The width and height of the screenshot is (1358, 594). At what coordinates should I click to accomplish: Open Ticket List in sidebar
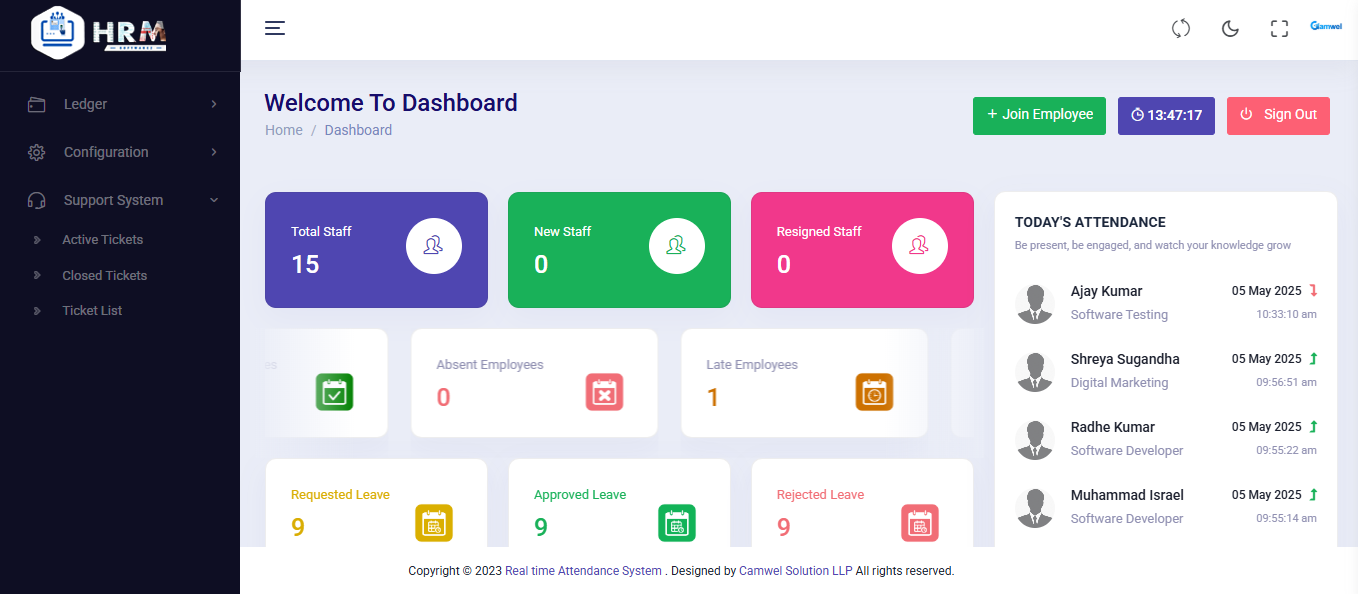[x=92, y=311]
